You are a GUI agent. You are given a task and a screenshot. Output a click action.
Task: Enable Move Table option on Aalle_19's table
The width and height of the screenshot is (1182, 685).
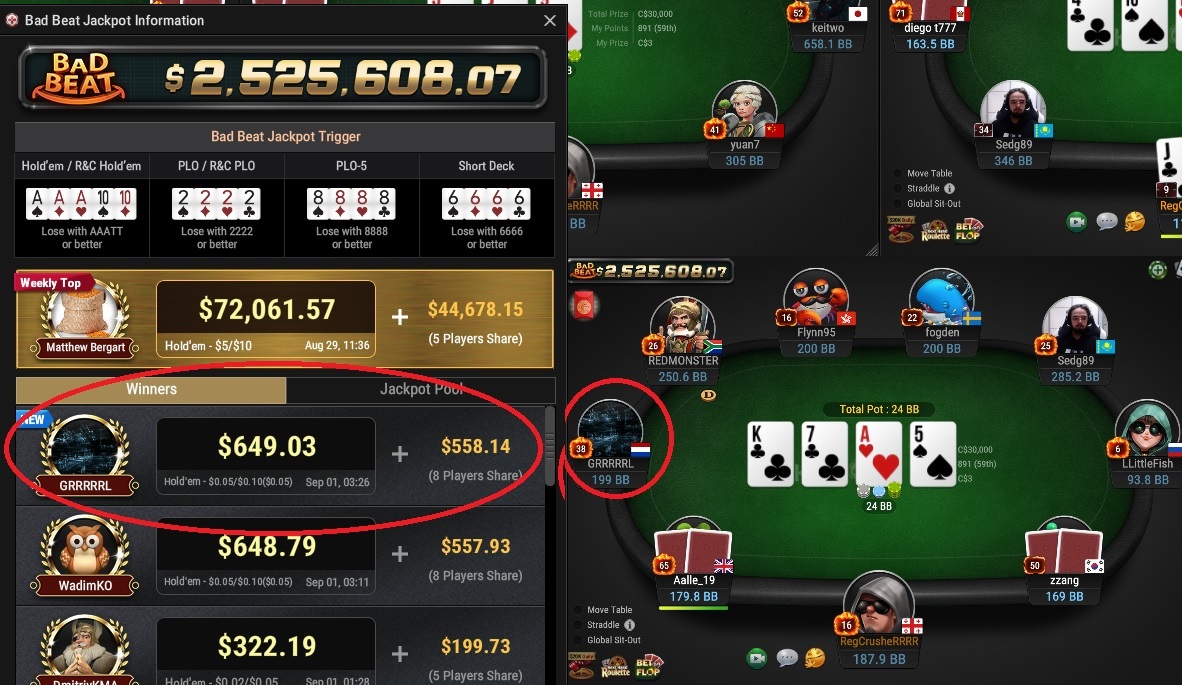click(x=603, y=610)
